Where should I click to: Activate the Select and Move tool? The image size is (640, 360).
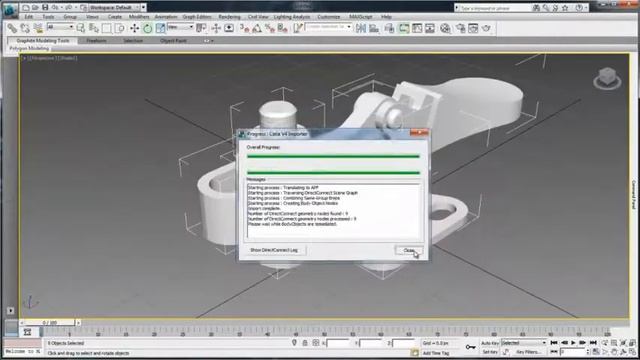point(134,28)
